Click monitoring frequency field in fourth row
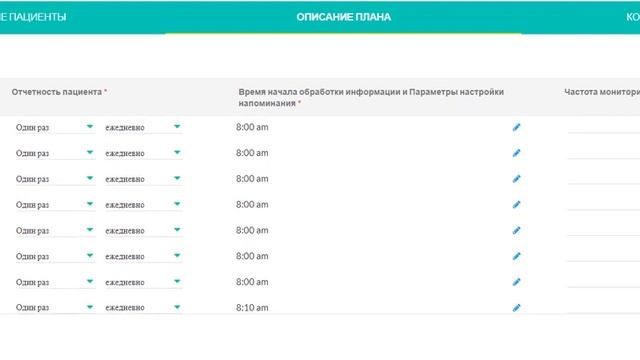640x360 pixels. (604, 204)
